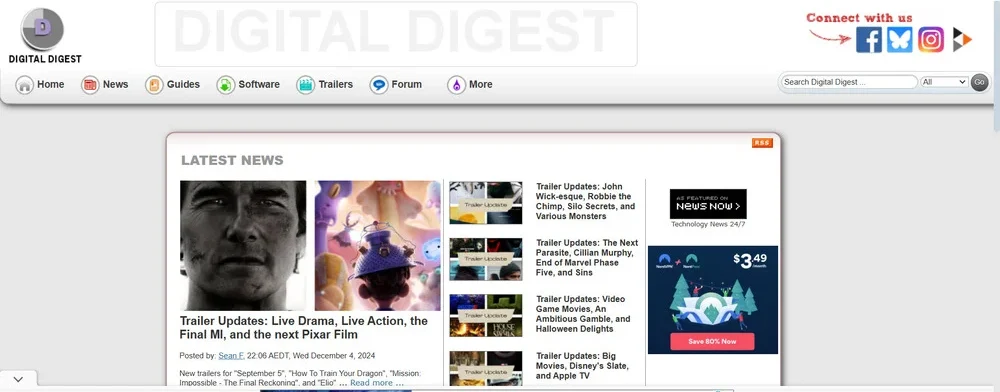
Task: Open thumbnail beside The Next Parasite article
Action: (x=485, y=259)
